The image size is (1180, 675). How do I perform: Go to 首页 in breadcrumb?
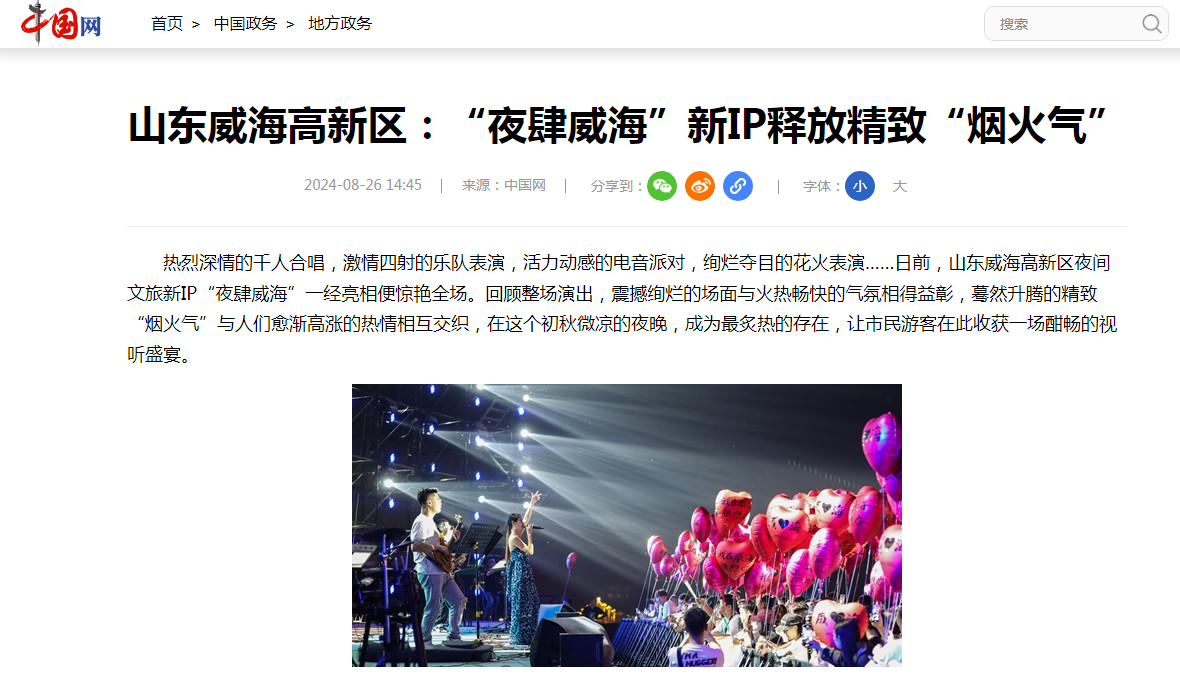167,24
